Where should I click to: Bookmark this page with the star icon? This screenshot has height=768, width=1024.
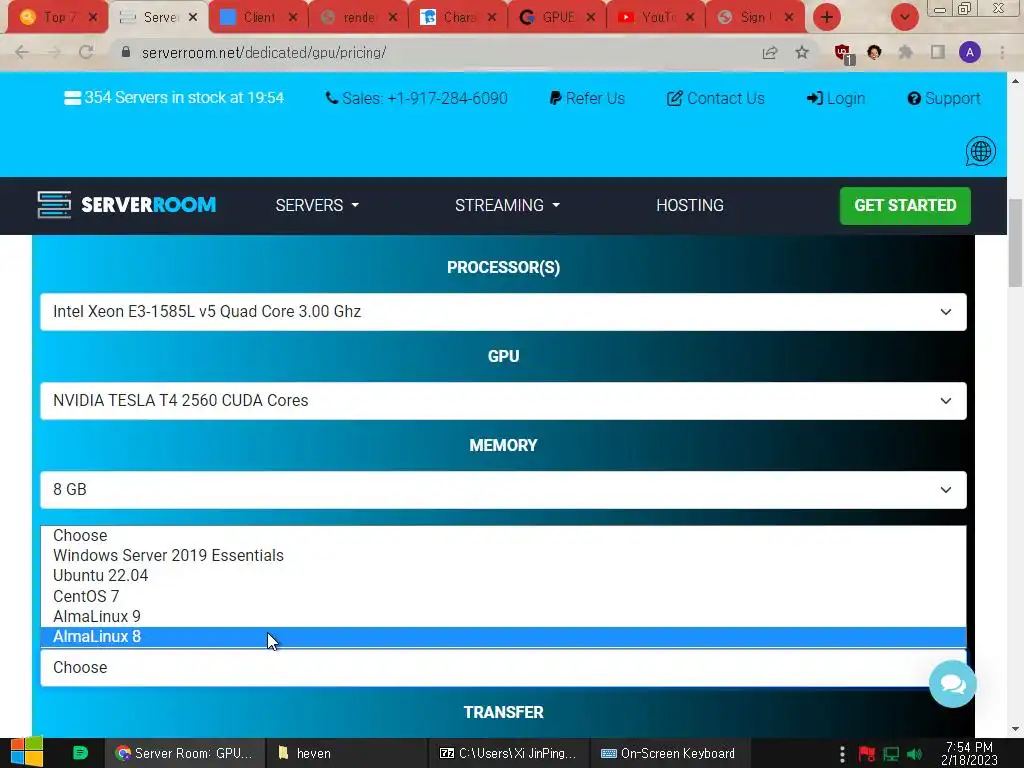(x=802, y=52)
